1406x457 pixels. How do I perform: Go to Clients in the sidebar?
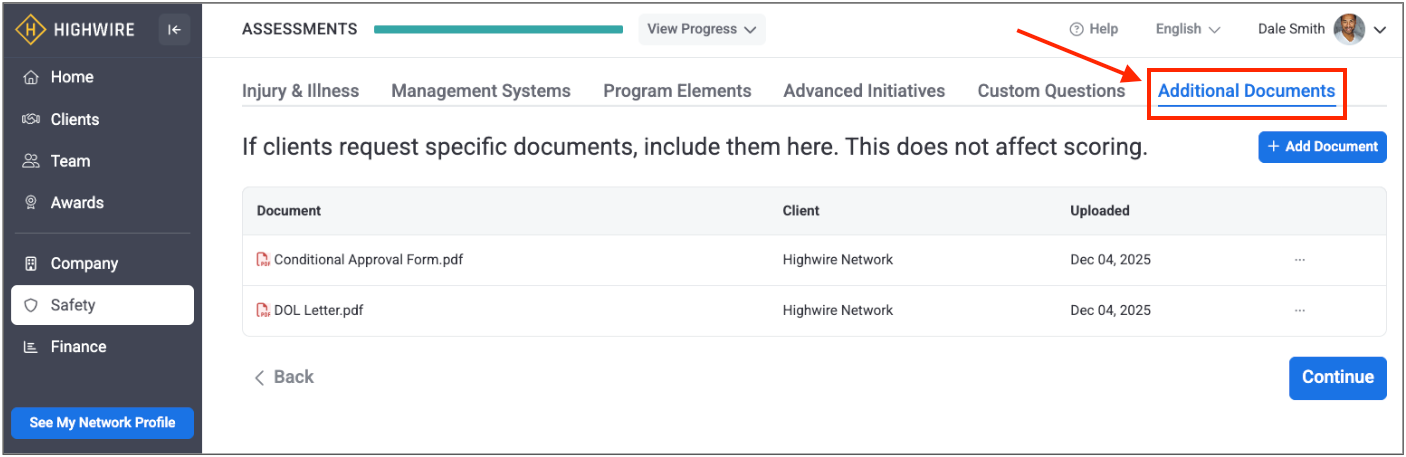75,119
